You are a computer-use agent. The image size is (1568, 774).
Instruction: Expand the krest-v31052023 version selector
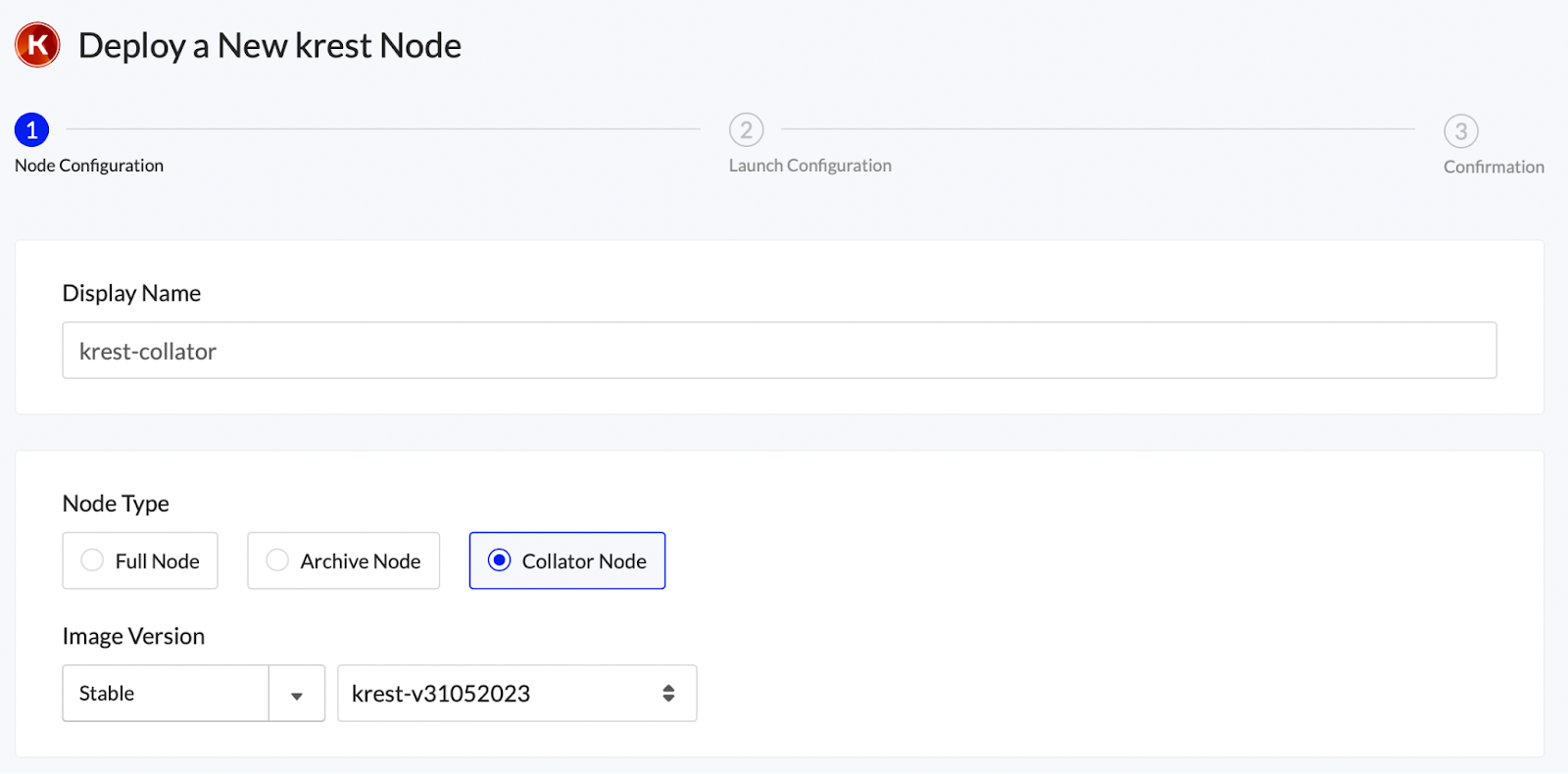coord(500,694)
